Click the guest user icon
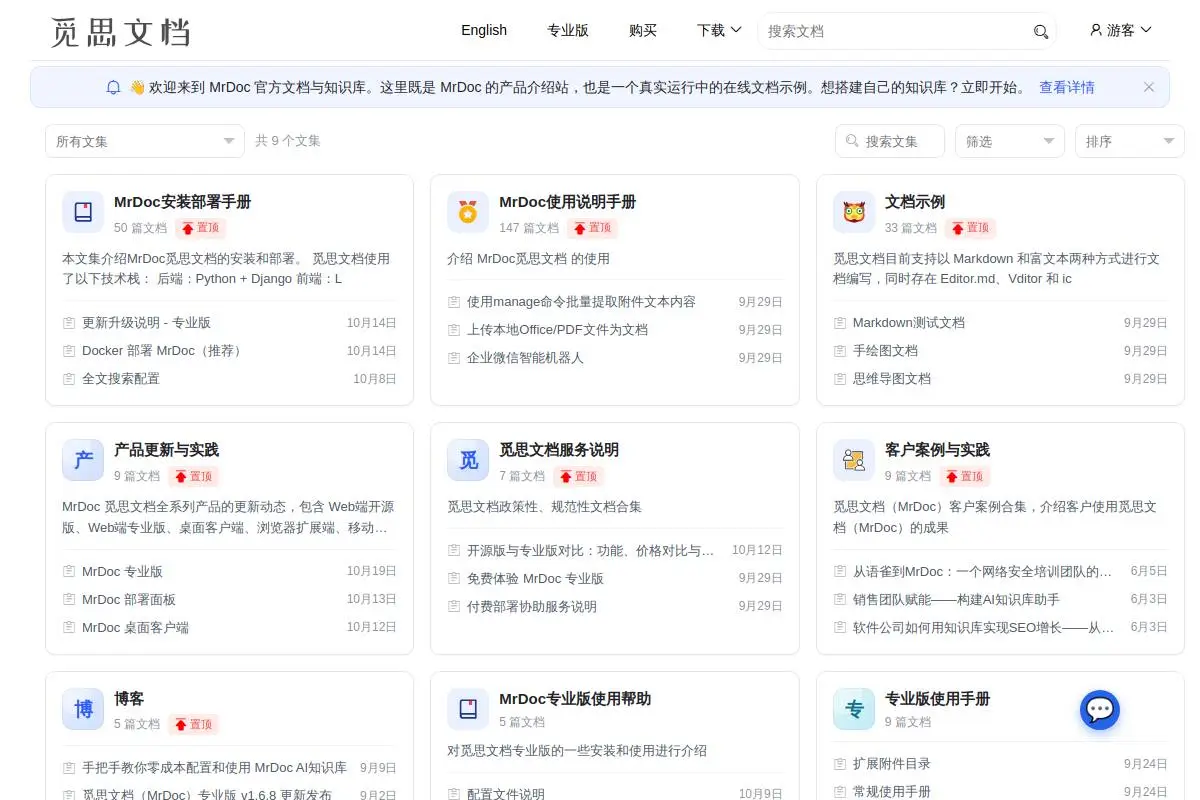This screenshot has width=1200, height=800. [1096, 30]
